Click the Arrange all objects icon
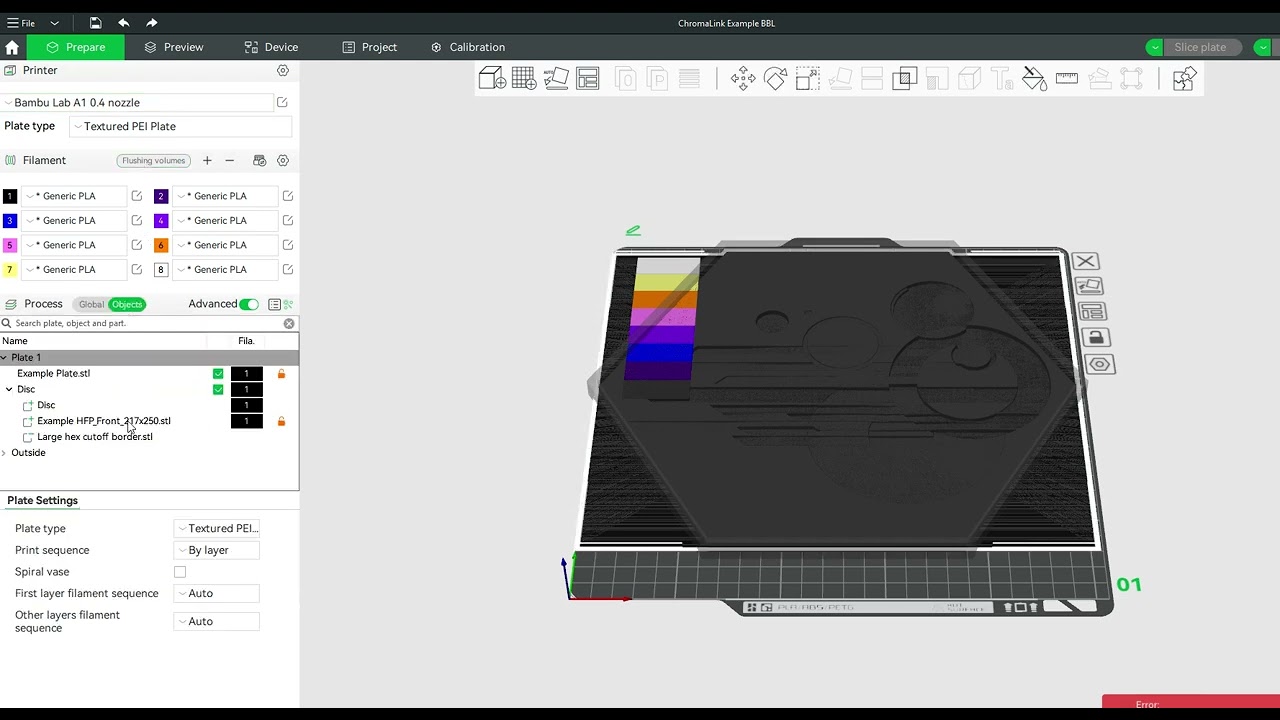This screenshot has width=1280, height=720. [588, 79]
